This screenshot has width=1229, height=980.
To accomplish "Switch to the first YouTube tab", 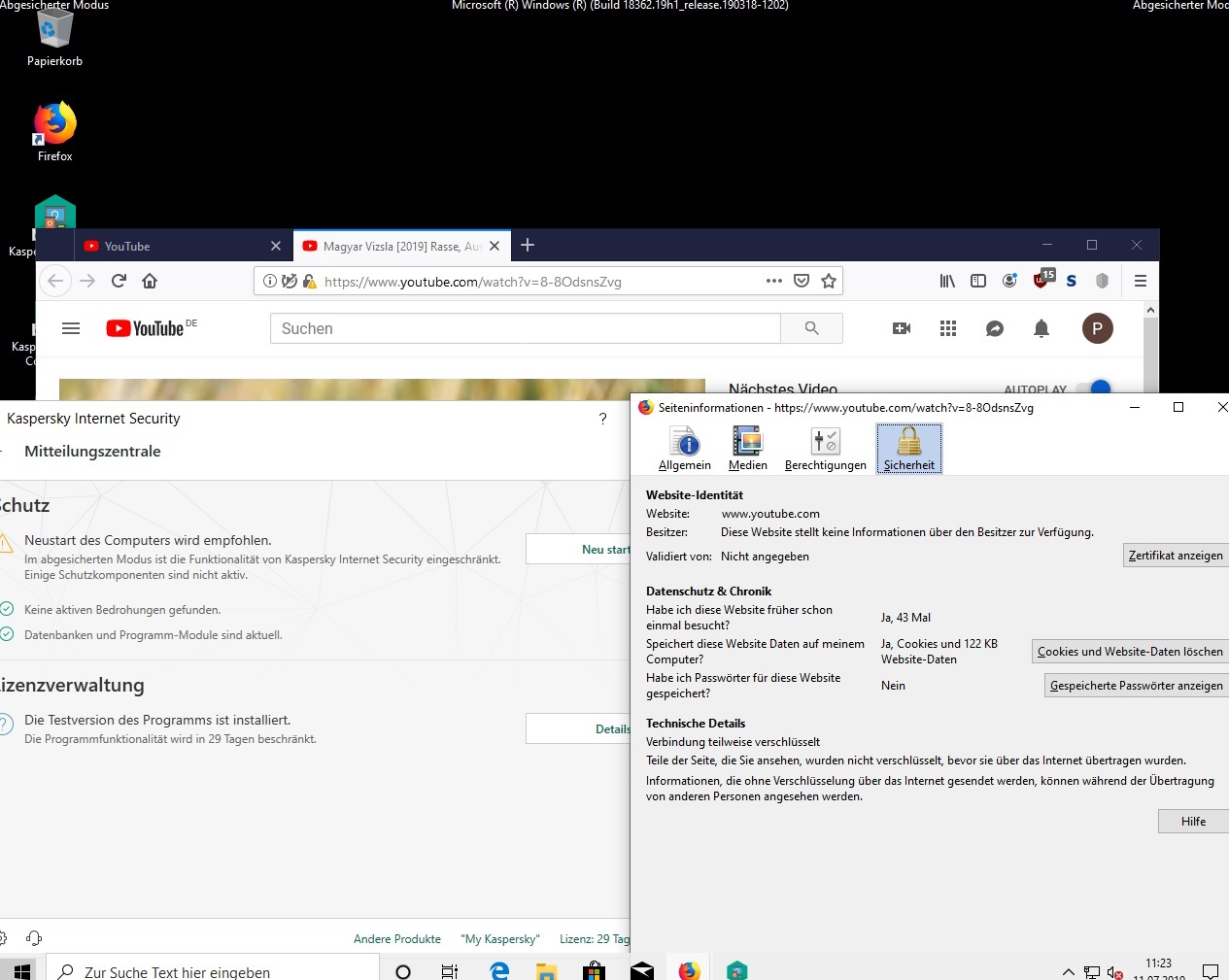I will click(175, 246).
